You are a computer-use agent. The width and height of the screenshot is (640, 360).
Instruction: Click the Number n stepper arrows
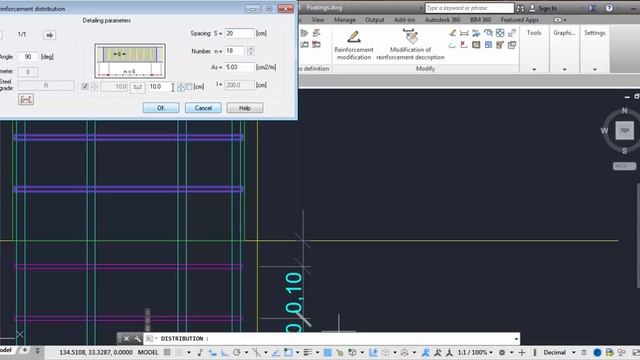(x=251, y=51)
